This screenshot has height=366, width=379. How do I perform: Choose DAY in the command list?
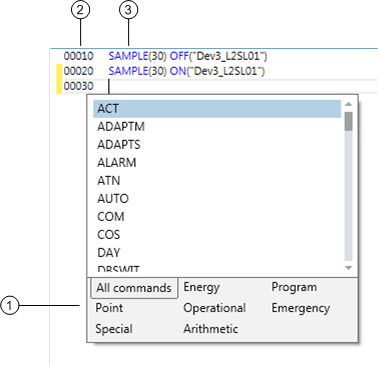click(x=217, y=253)
